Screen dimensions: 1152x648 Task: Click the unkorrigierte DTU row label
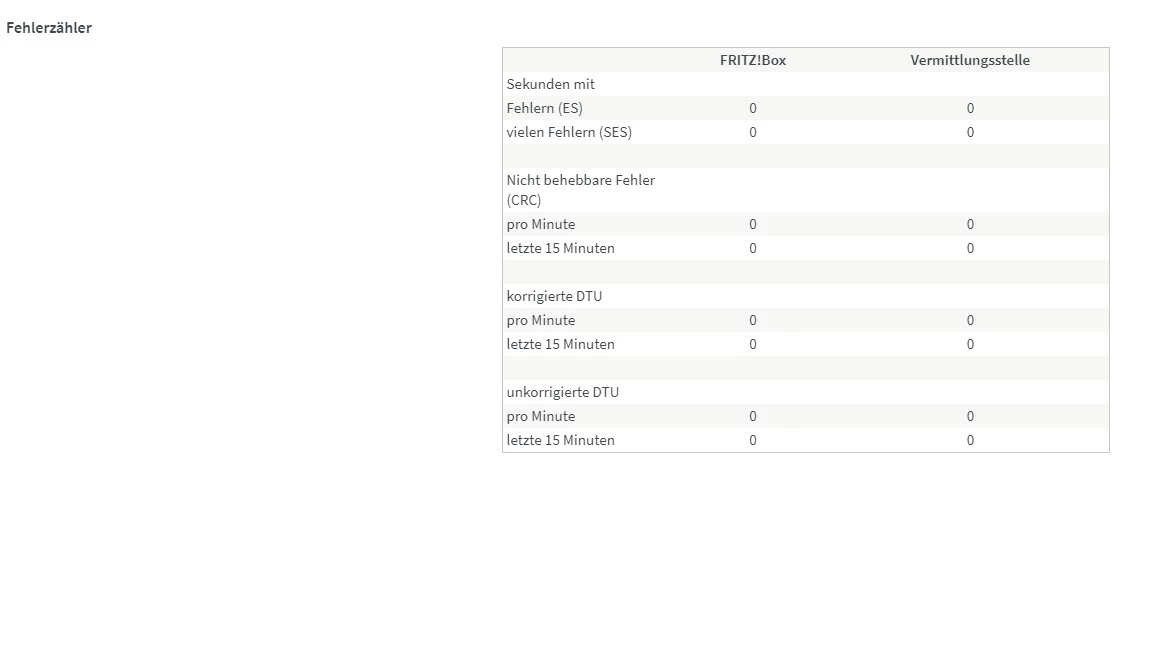[x=563, y=392]
